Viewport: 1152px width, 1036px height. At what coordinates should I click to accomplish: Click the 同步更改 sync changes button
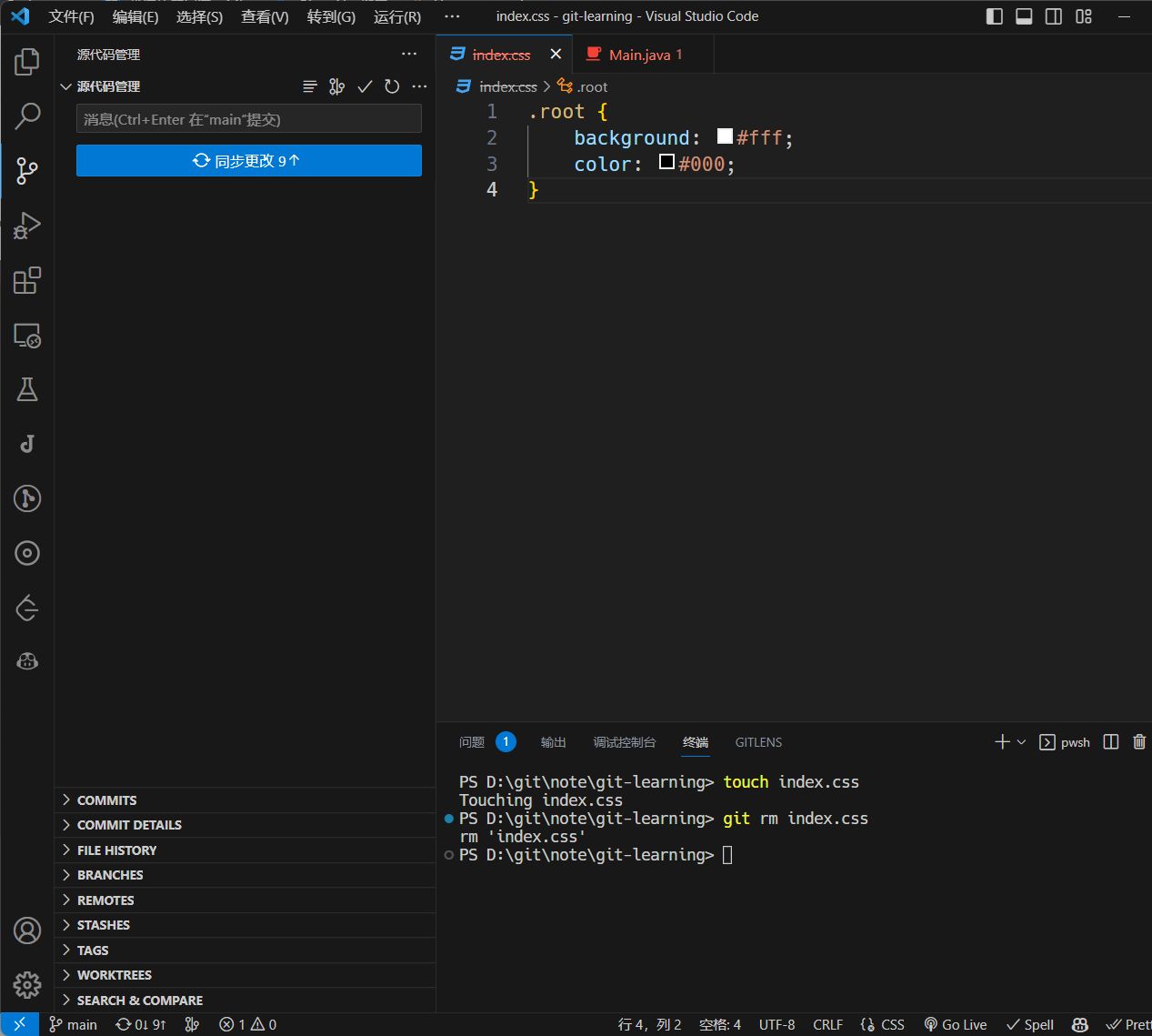coord(248,161)
